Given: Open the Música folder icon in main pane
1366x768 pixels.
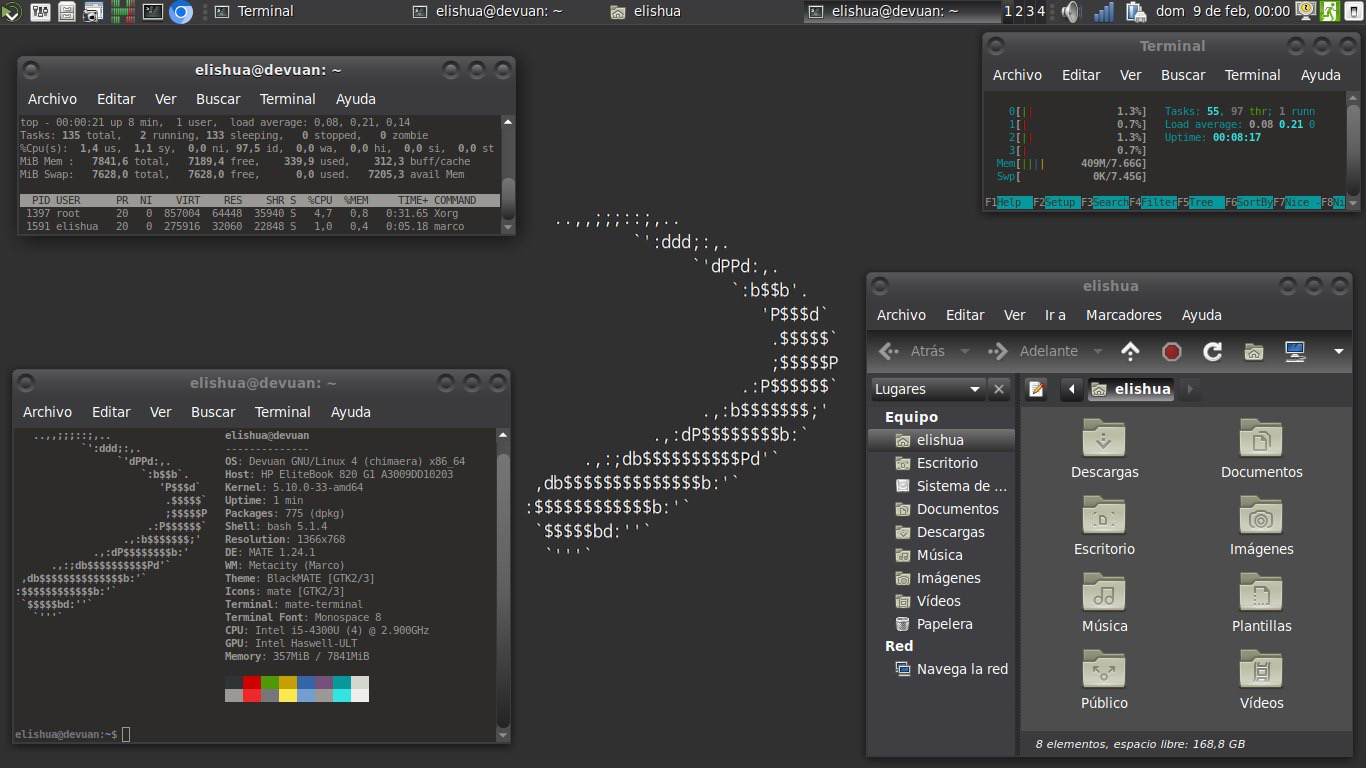Looking at the screenshot, I should [1104, 592].
